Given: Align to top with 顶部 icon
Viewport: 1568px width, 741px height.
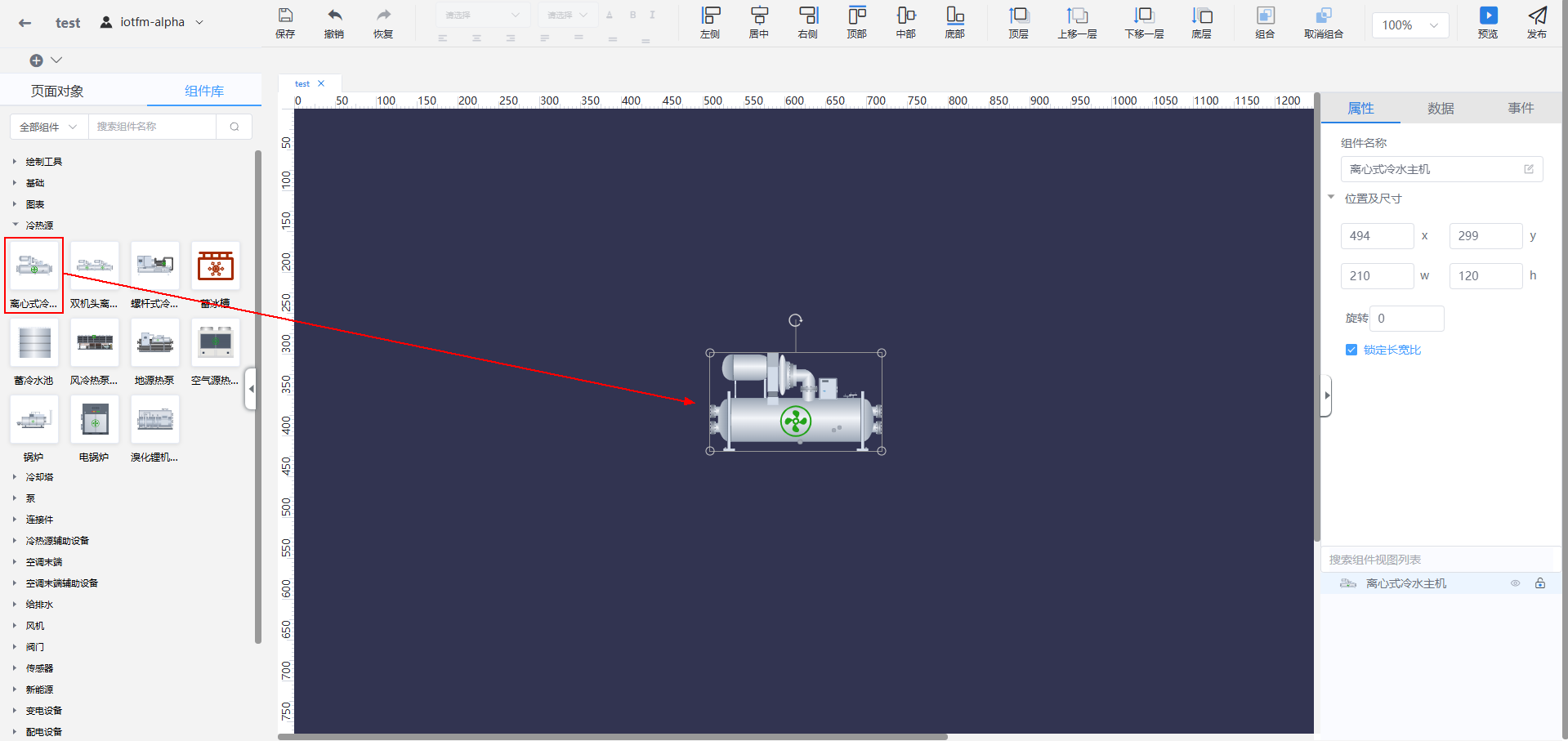Looking at the screenshot, I should click(857, 16).
